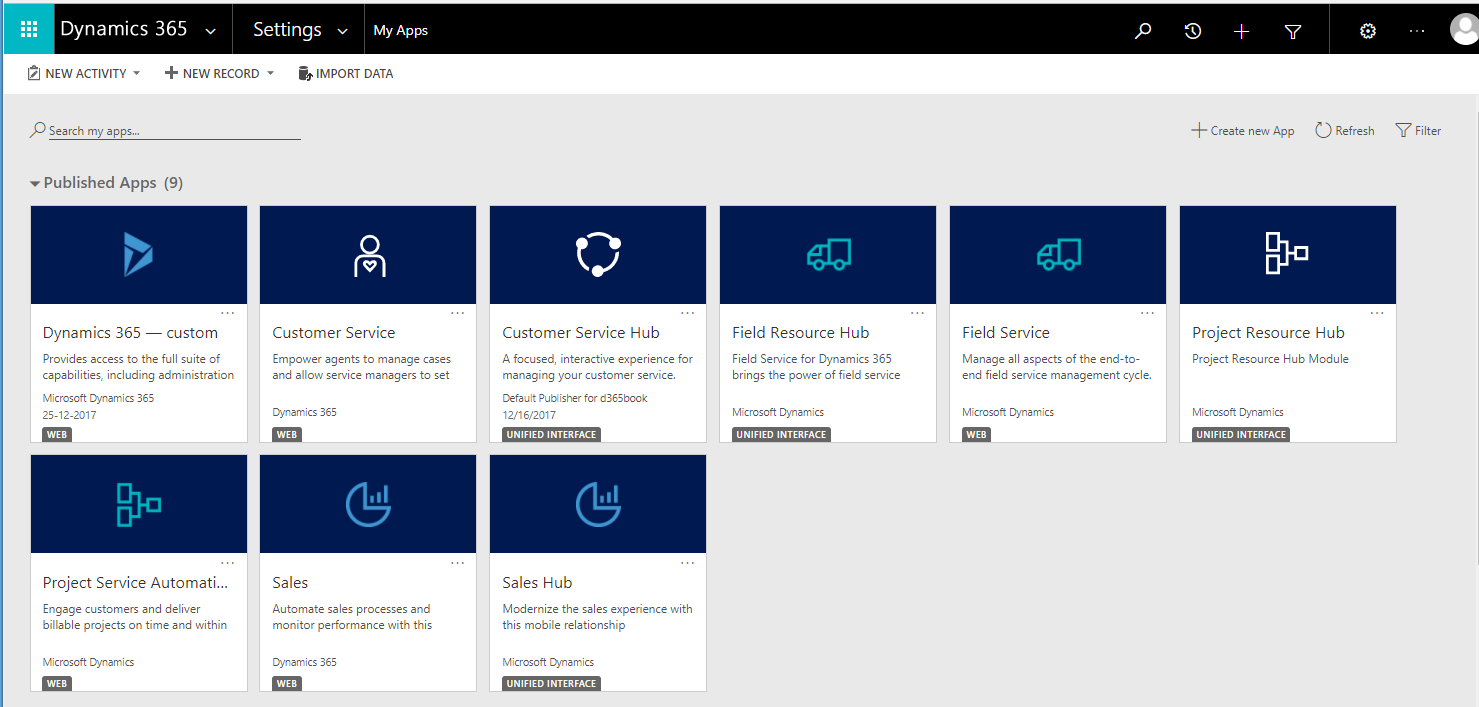The width and height of the screenshot is (1479, 707).
Task: Click the Project Resource Hub hierarchy icon
Action: (1287, 253)
